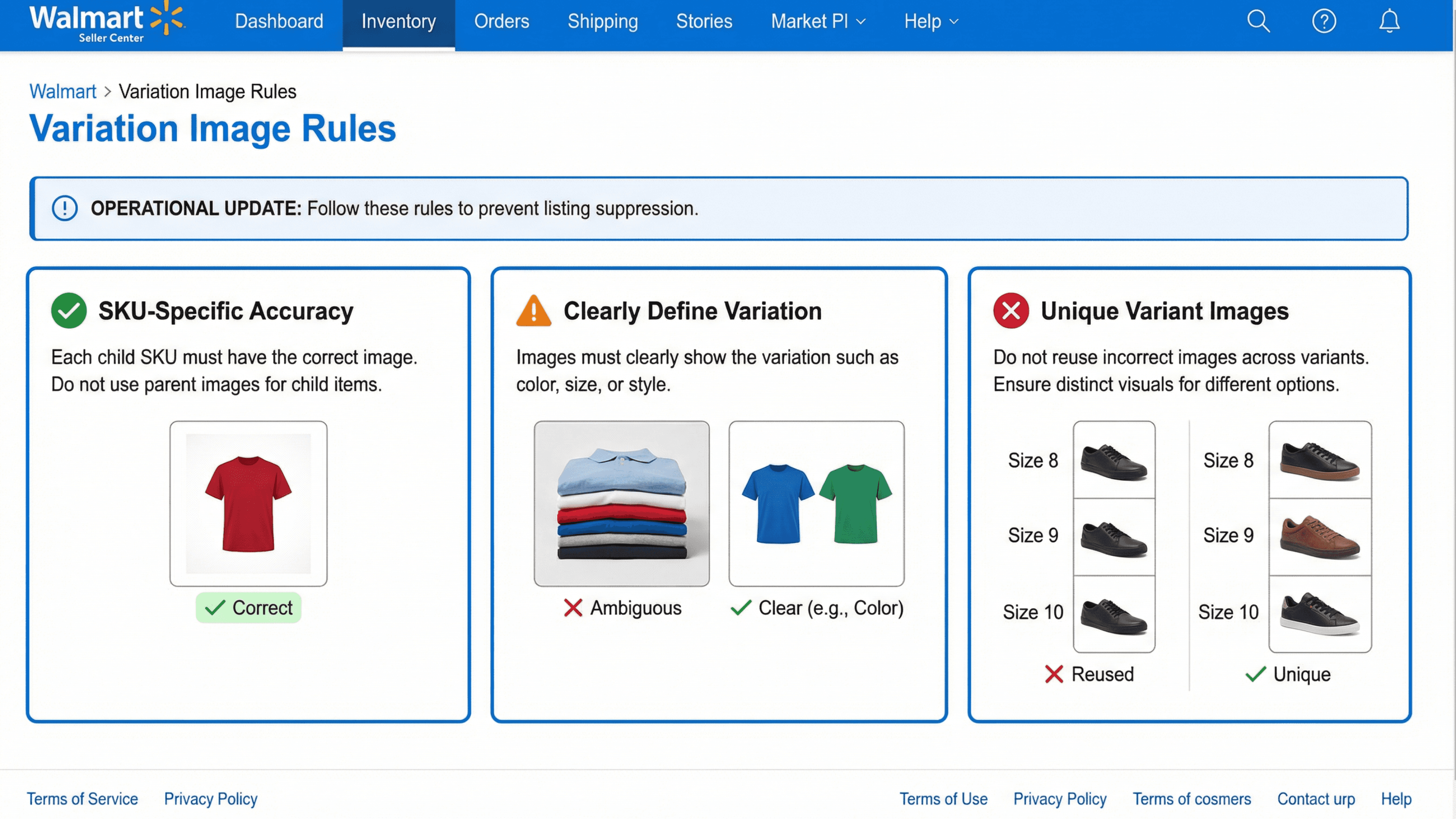1456x819 pixels.
Task: Click green checkmark beside SKU-Specific Accuracy
Action: pos(69,310)
